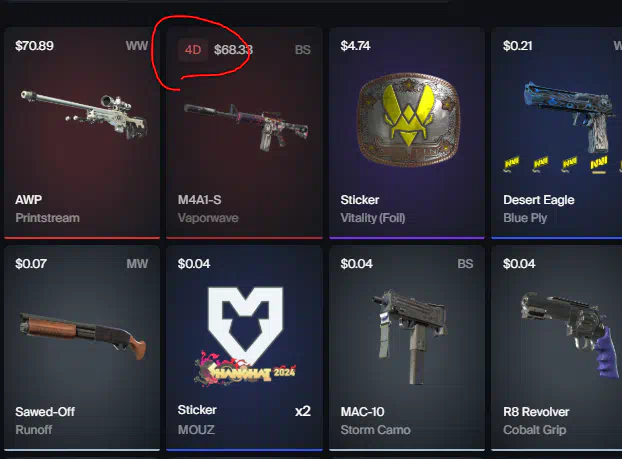Select the R8 Revolver Cobalt Grip image
This screenshot has width=622, height=459.
[570, 335]
